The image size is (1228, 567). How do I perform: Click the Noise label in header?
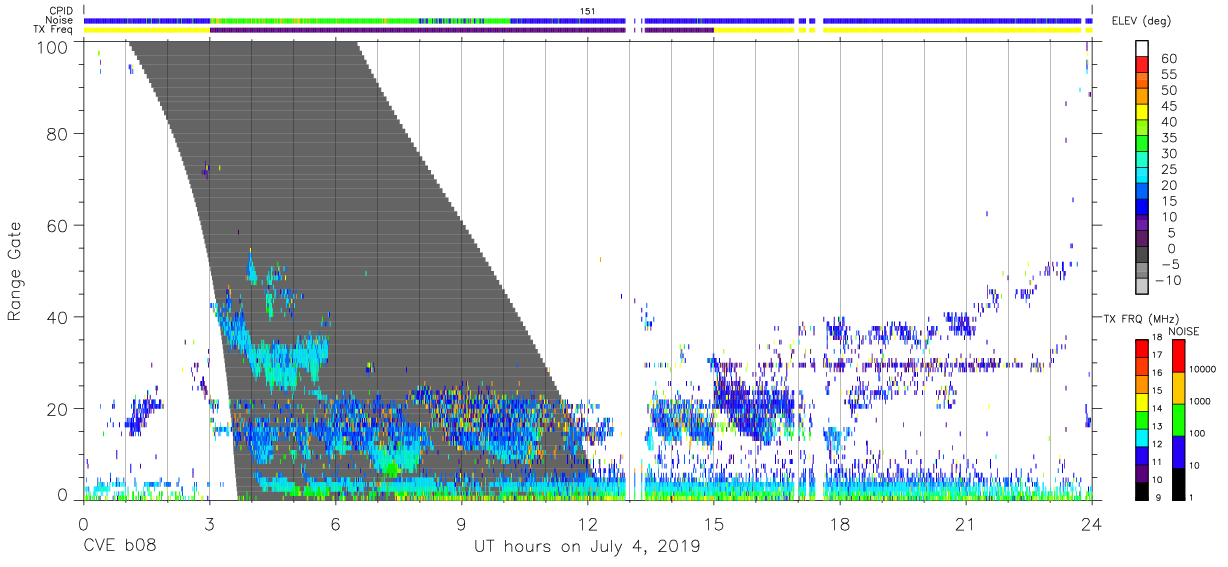tap(58, 20)
